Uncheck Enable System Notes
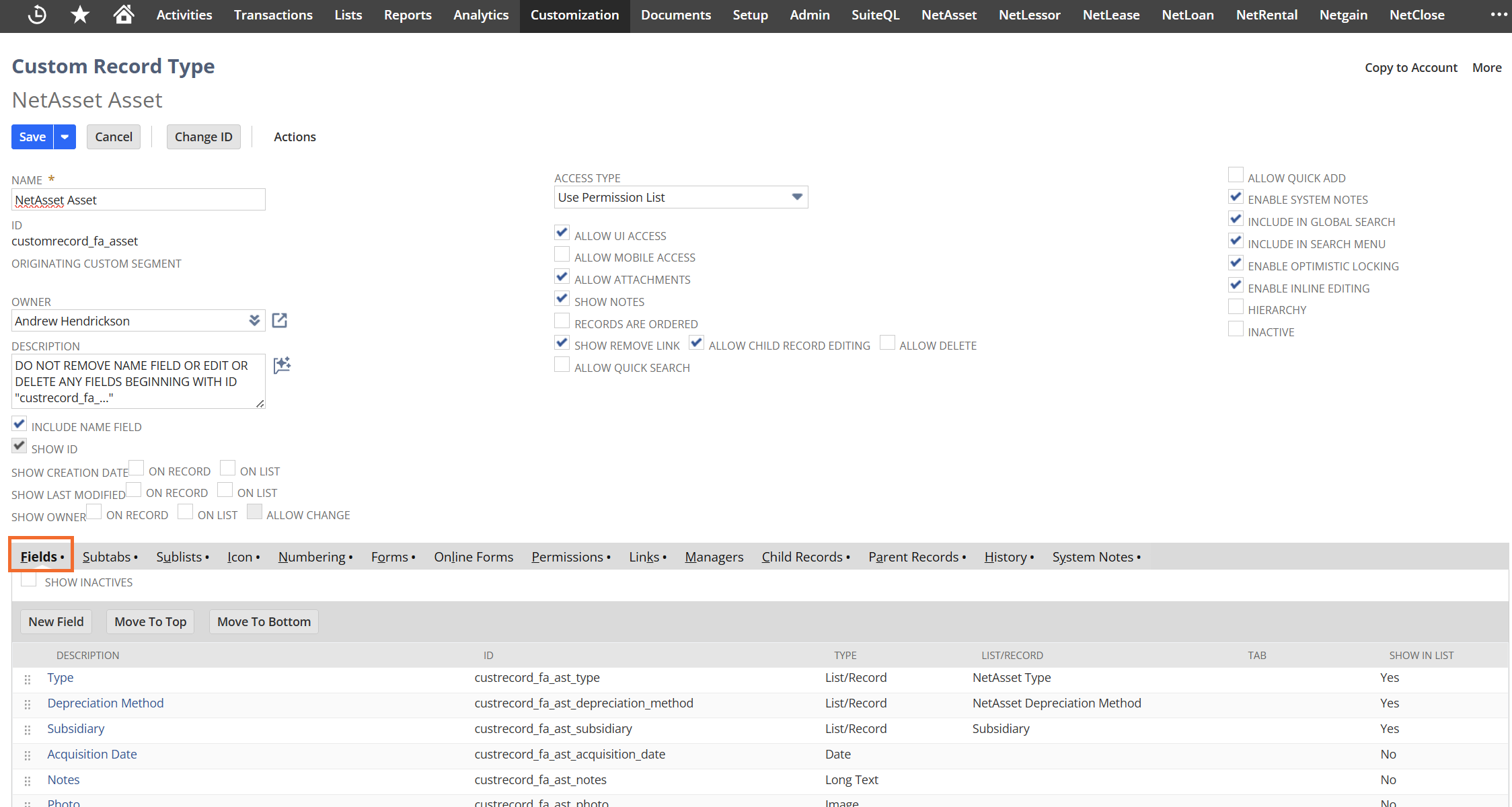 1236,198
